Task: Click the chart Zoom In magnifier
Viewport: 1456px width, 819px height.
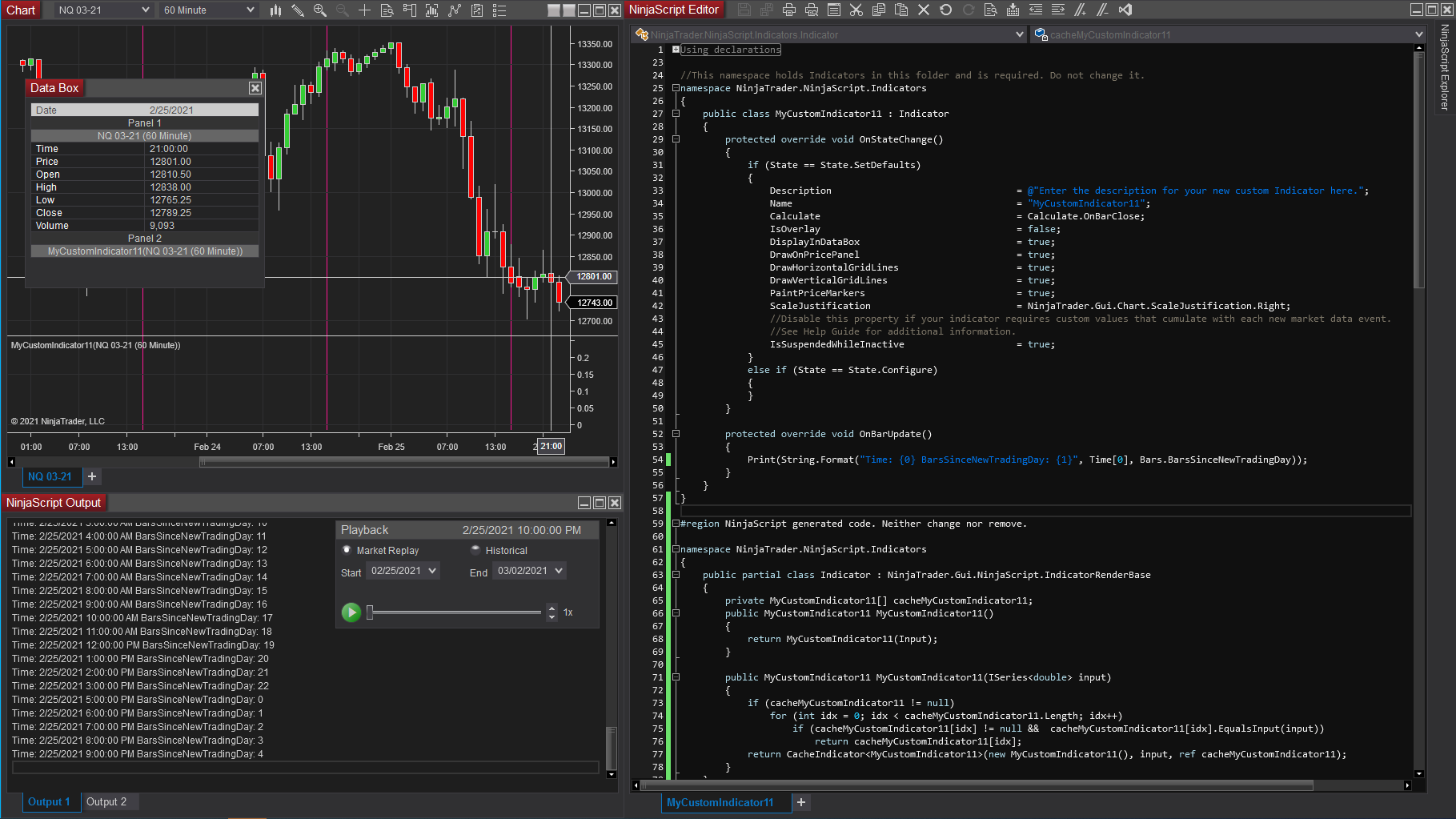Action: click(320, 10)
